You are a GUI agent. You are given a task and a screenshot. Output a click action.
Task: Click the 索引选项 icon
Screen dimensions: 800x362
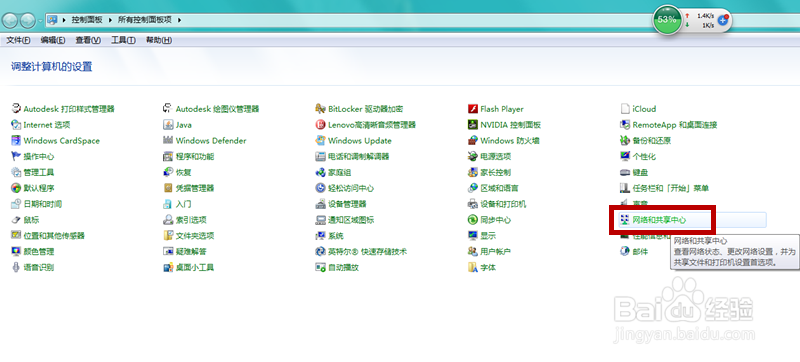click(x=168, y=220)
